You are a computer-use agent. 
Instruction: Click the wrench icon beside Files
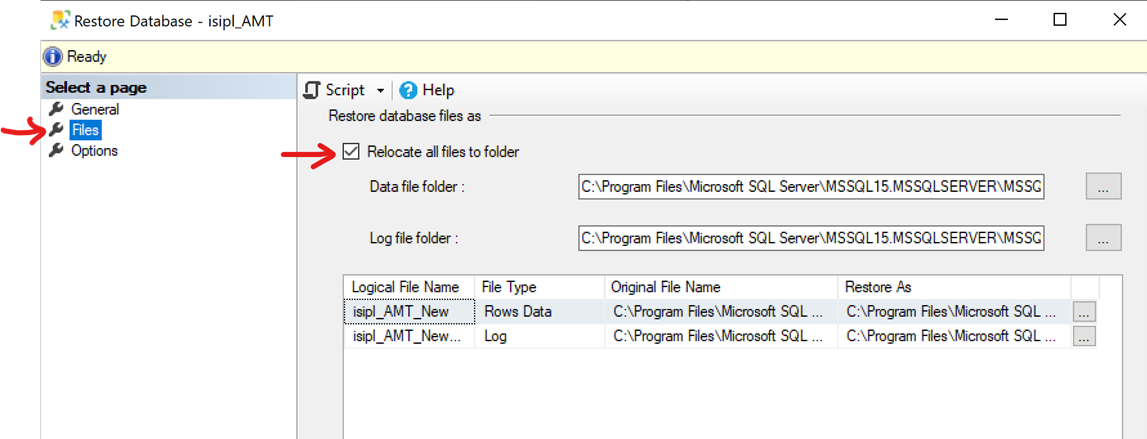pyautogui.click(x=56, y=130)
